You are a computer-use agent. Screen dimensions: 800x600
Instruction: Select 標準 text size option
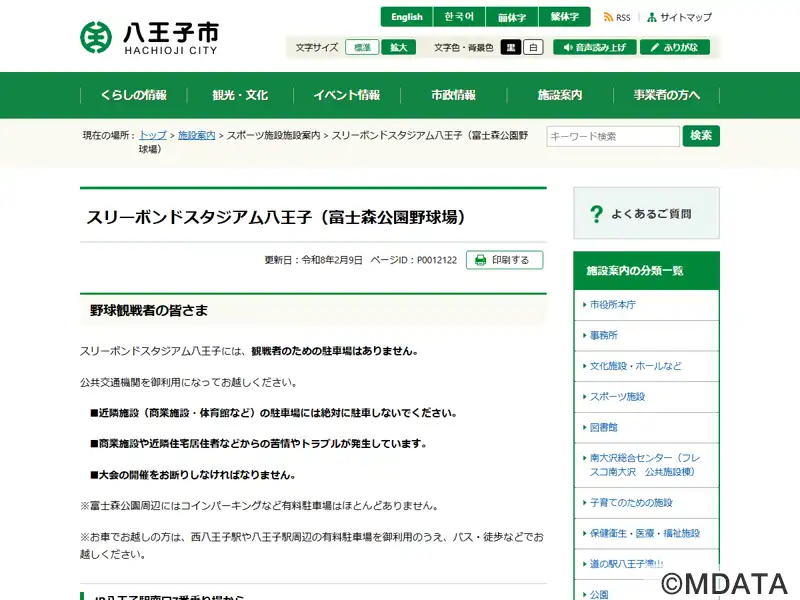[362, 47]
